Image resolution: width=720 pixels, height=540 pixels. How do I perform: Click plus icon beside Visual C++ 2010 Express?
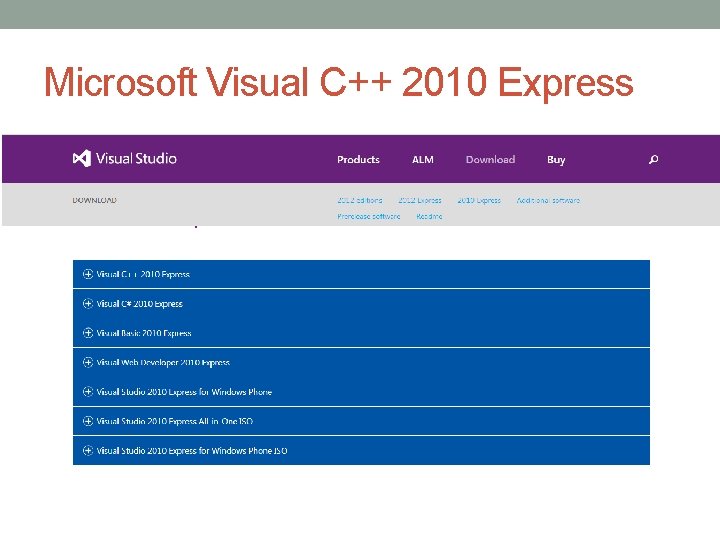(88, 274)
